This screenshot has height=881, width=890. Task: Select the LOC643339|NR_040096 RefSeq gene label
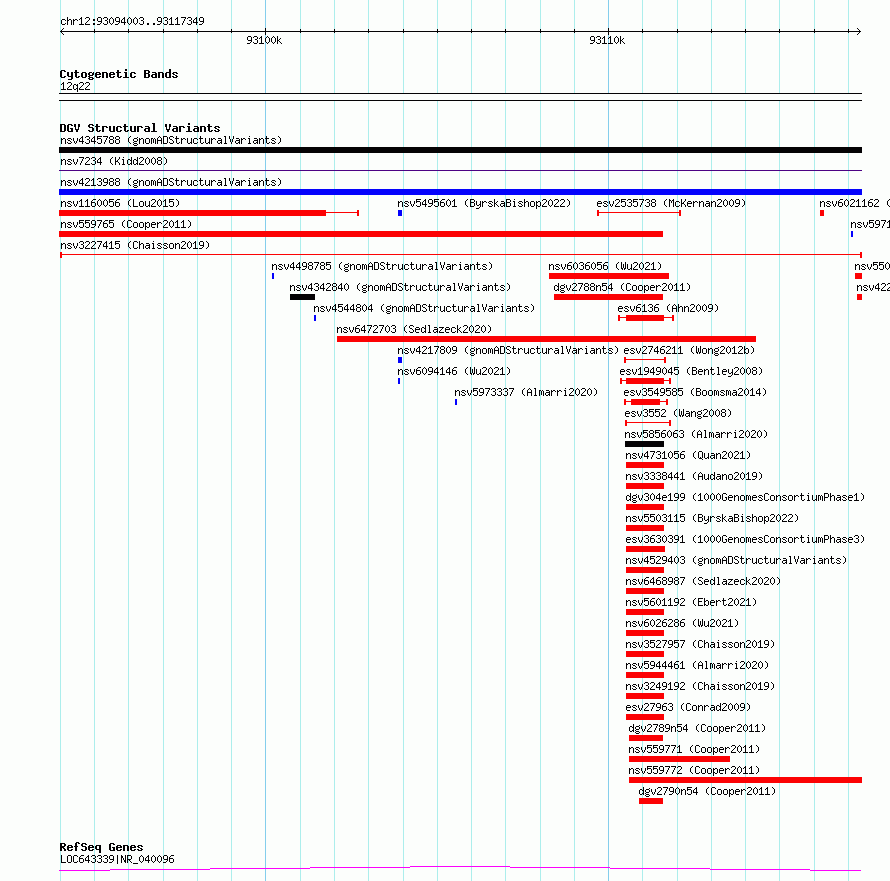[117, 859]
